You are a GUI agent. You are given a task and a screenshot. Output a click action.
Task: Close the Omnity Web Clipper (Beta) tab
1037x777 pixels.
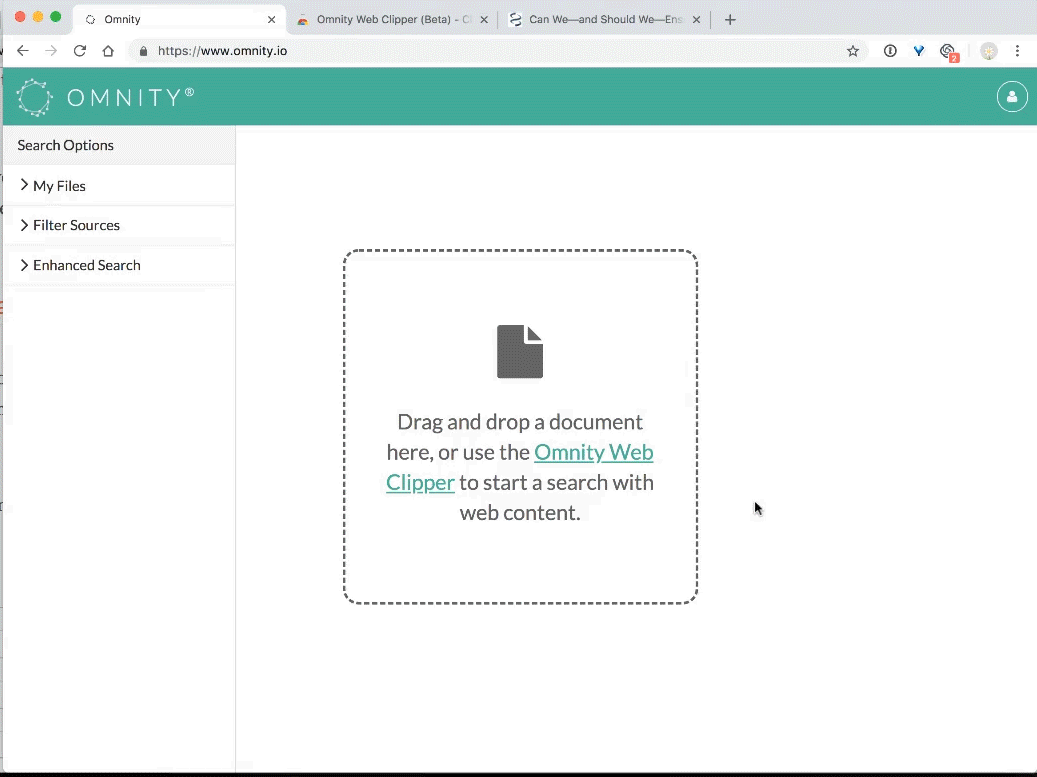coord(484,20)
